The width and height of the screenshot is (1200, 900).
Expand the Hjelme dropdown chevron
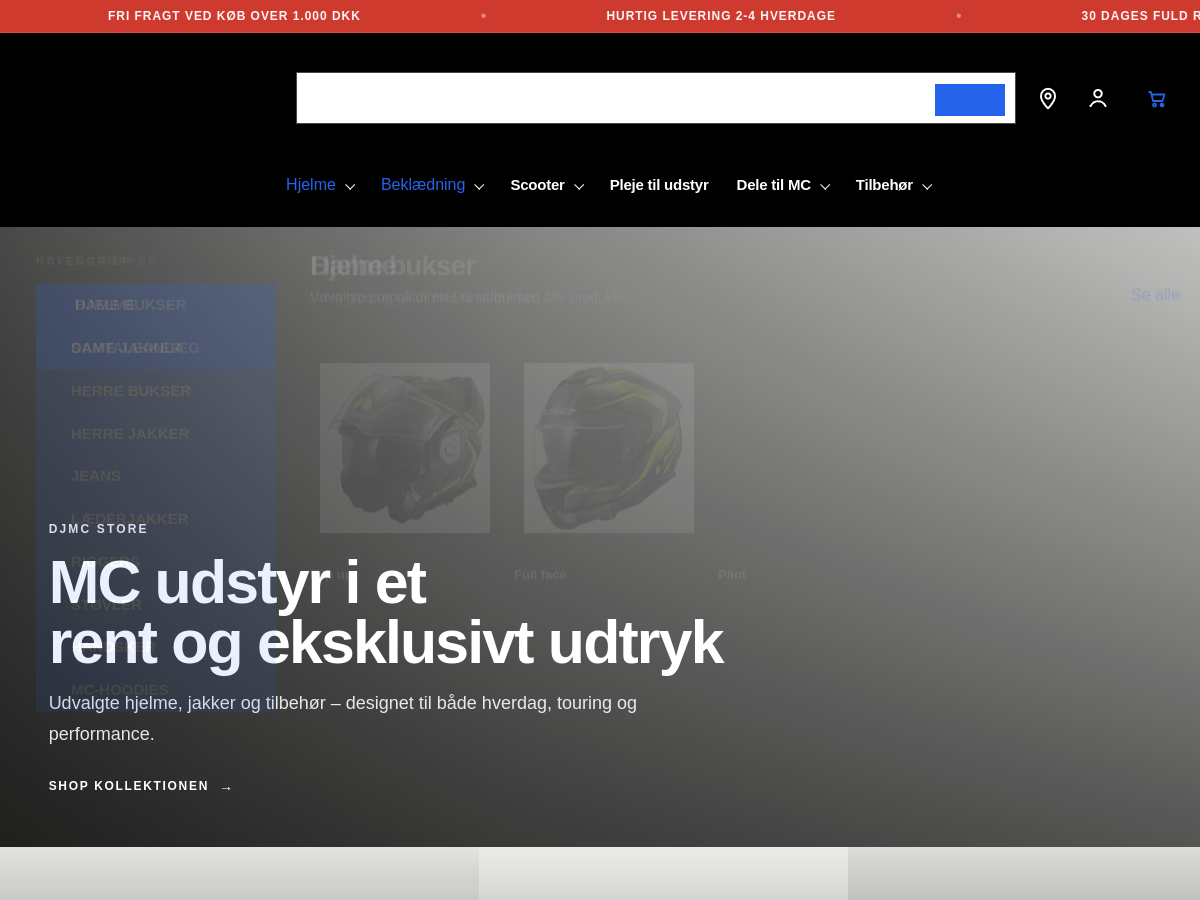(350, 186)
